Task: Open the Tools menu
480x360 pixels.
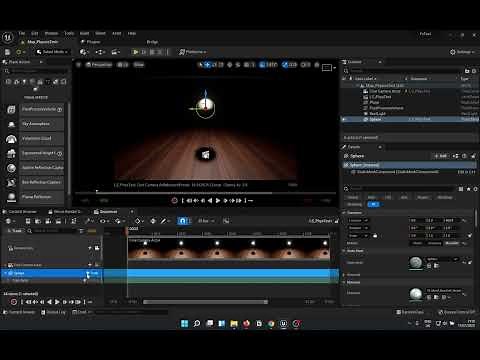Action: coord(69,33)
